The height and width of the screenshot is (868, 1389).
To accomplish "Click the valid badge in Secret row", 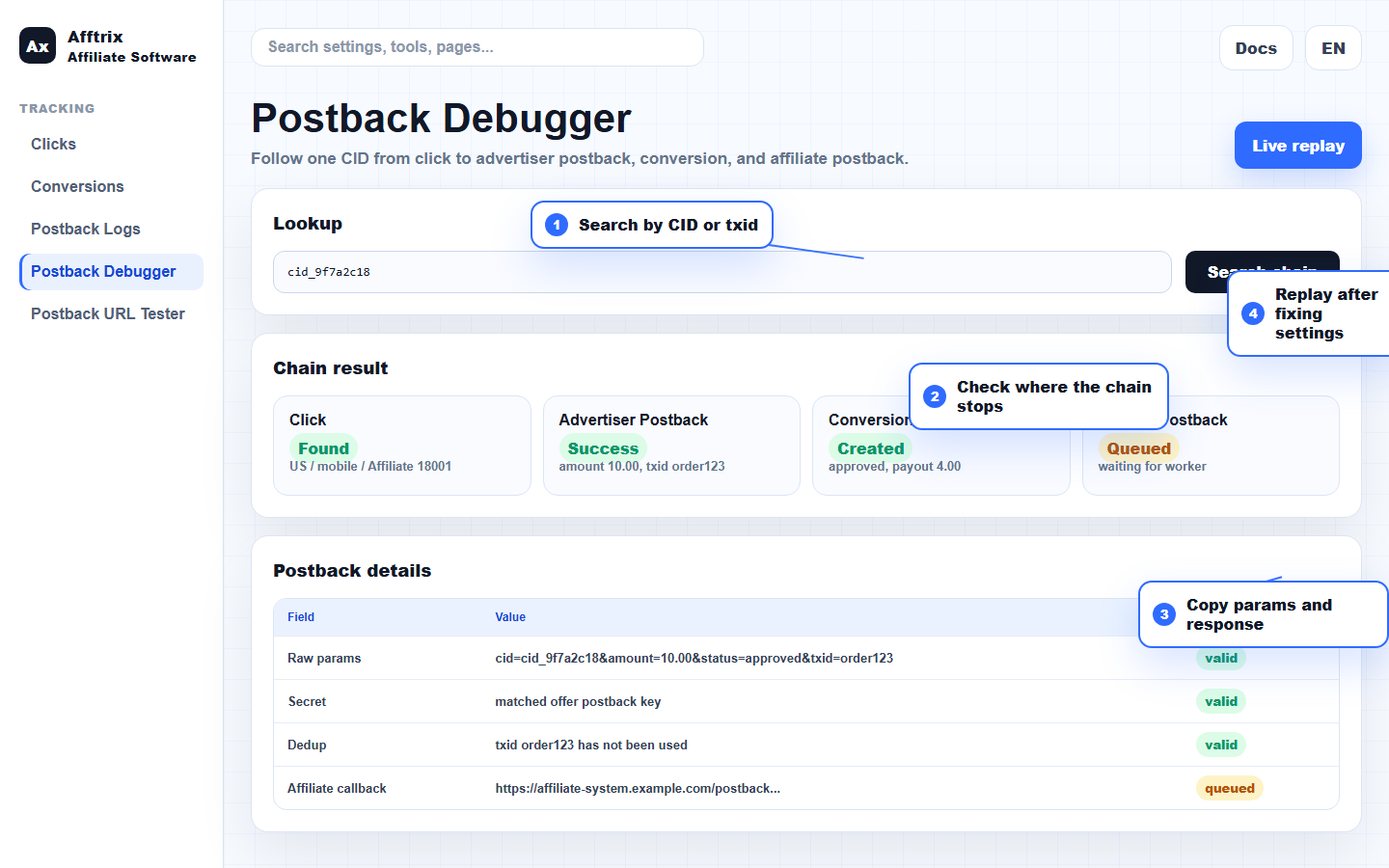I will click(1221, 702).
